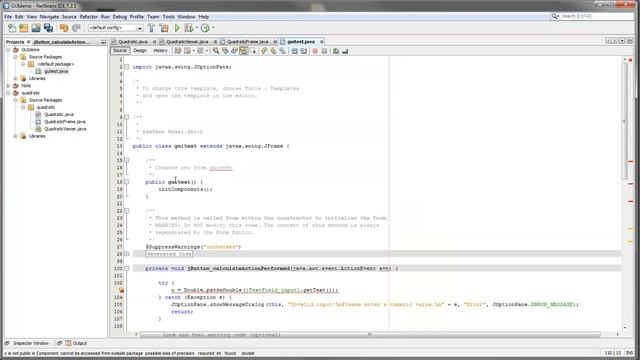
Task: Open the Profile Project dropdown arrow
Action: pyautogui.click(x=213, y=28)
